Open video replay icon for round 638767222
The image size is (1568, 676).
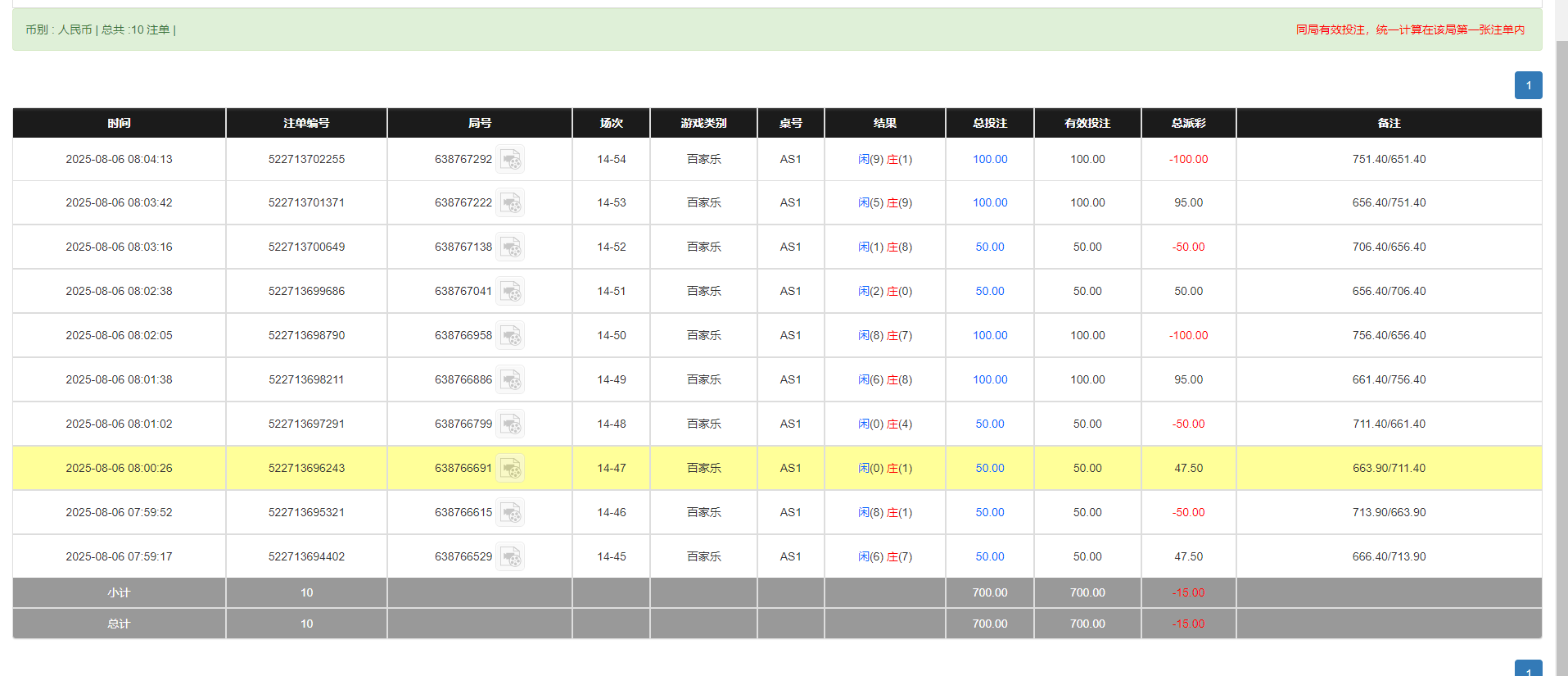point(510,203)
